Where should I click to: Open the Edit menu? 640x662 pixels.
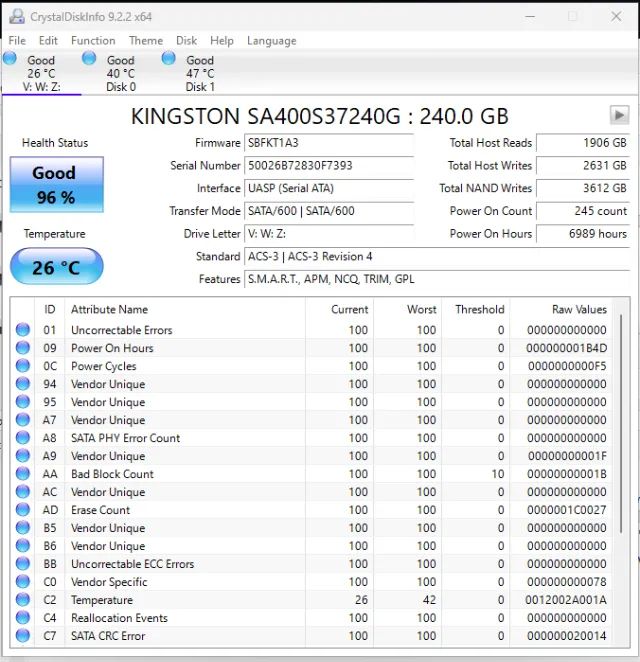(48, 41)
